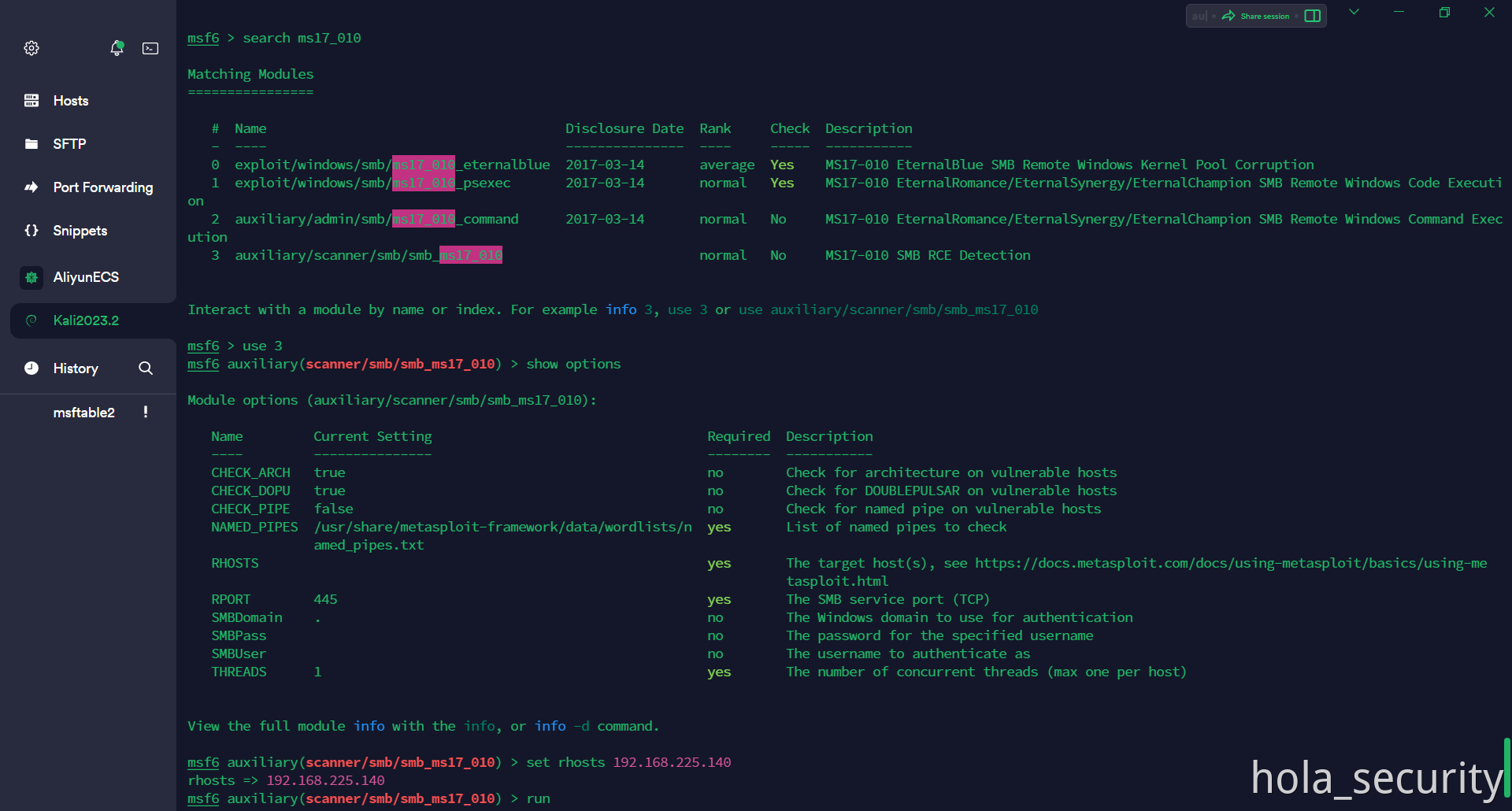This screenshot has width=1512, height=811.
Task: Click the Snippets braces icon
Action: [31, 231]
